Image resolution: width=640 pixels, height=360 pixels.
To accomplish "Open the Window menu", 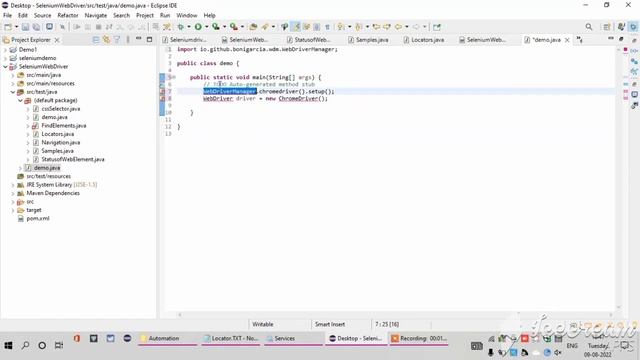I will [x=187, y=15].
